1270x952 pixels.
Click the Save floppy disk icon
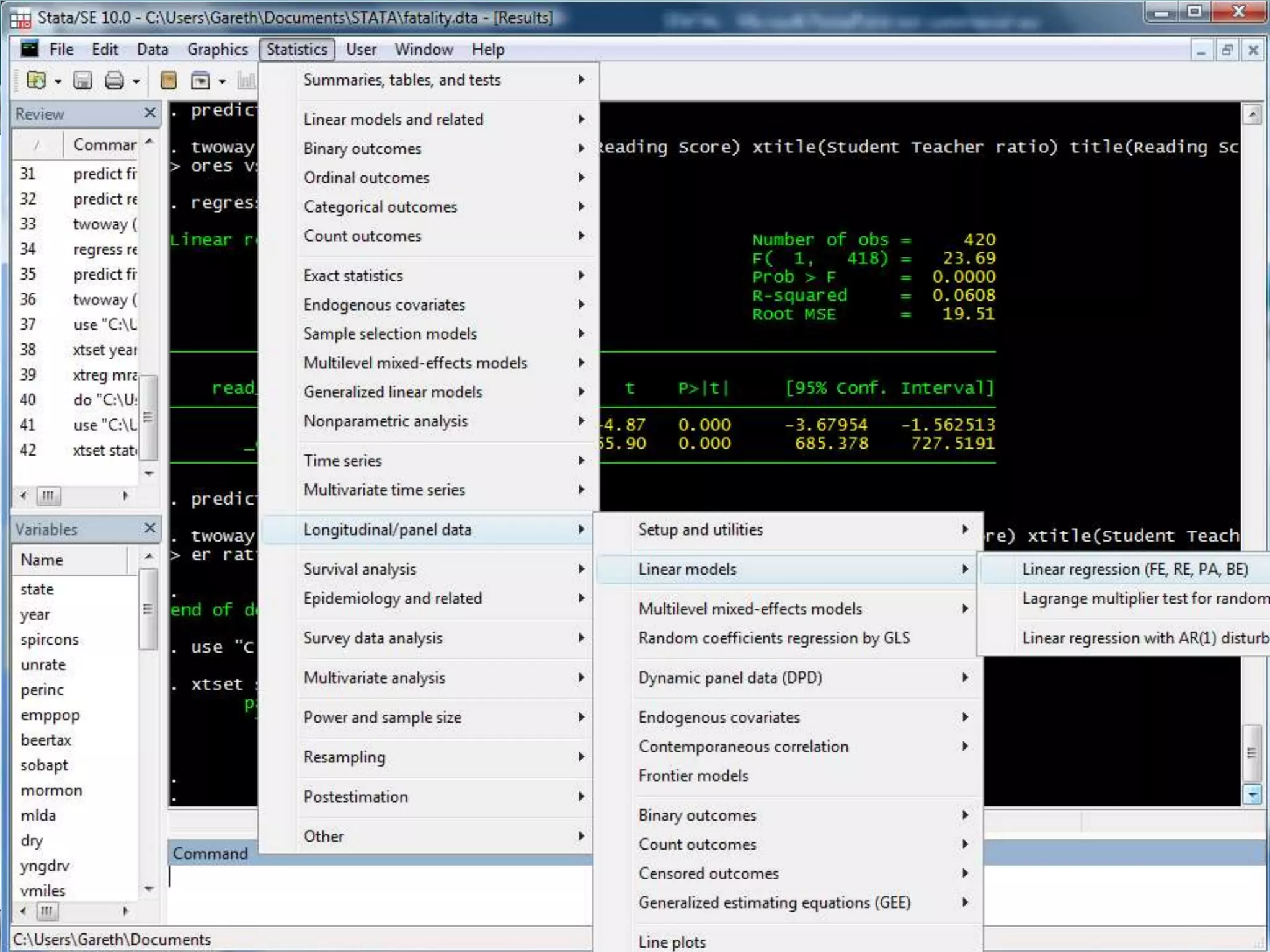82,81
